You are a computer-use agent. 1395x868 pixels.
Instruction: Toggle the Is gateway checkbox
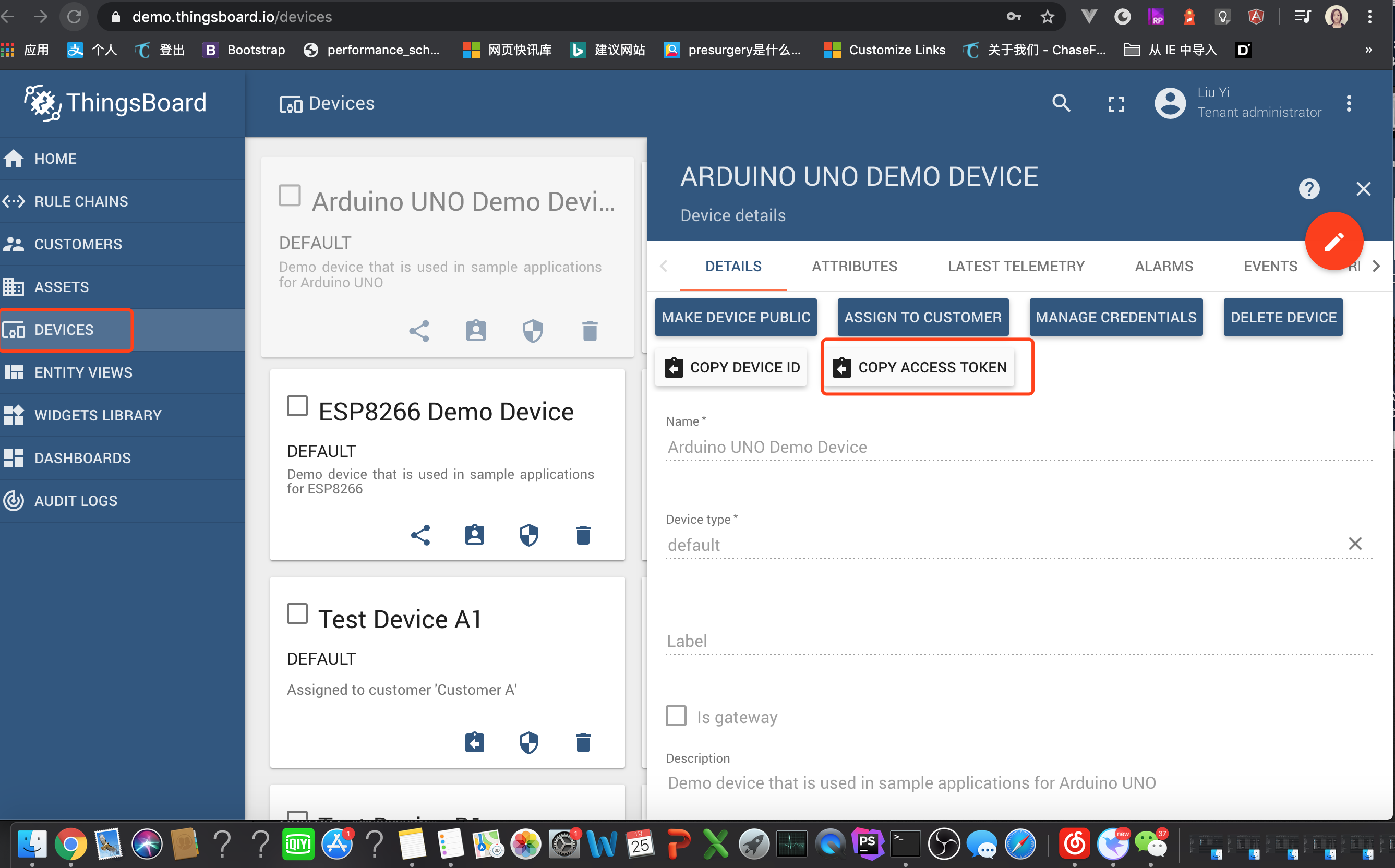pyautogui.click(x=676, y=716)
